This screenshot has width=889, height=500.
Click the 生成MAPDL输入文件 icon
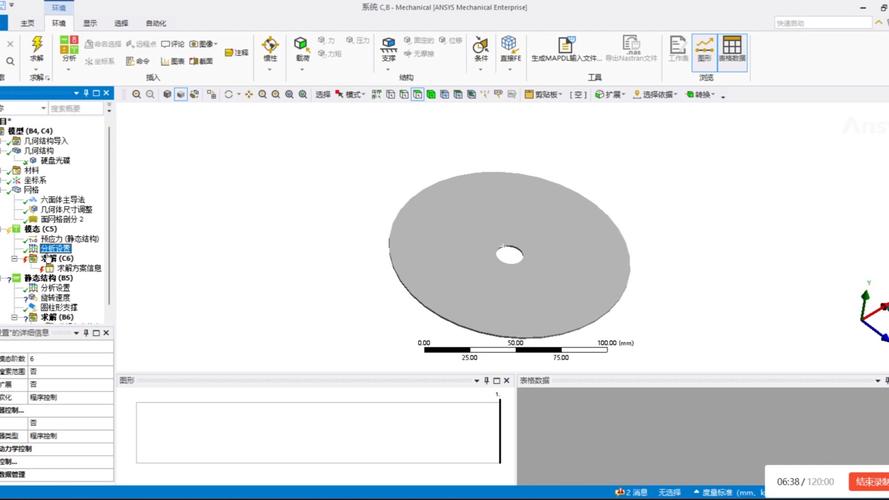tap(566, 47)
